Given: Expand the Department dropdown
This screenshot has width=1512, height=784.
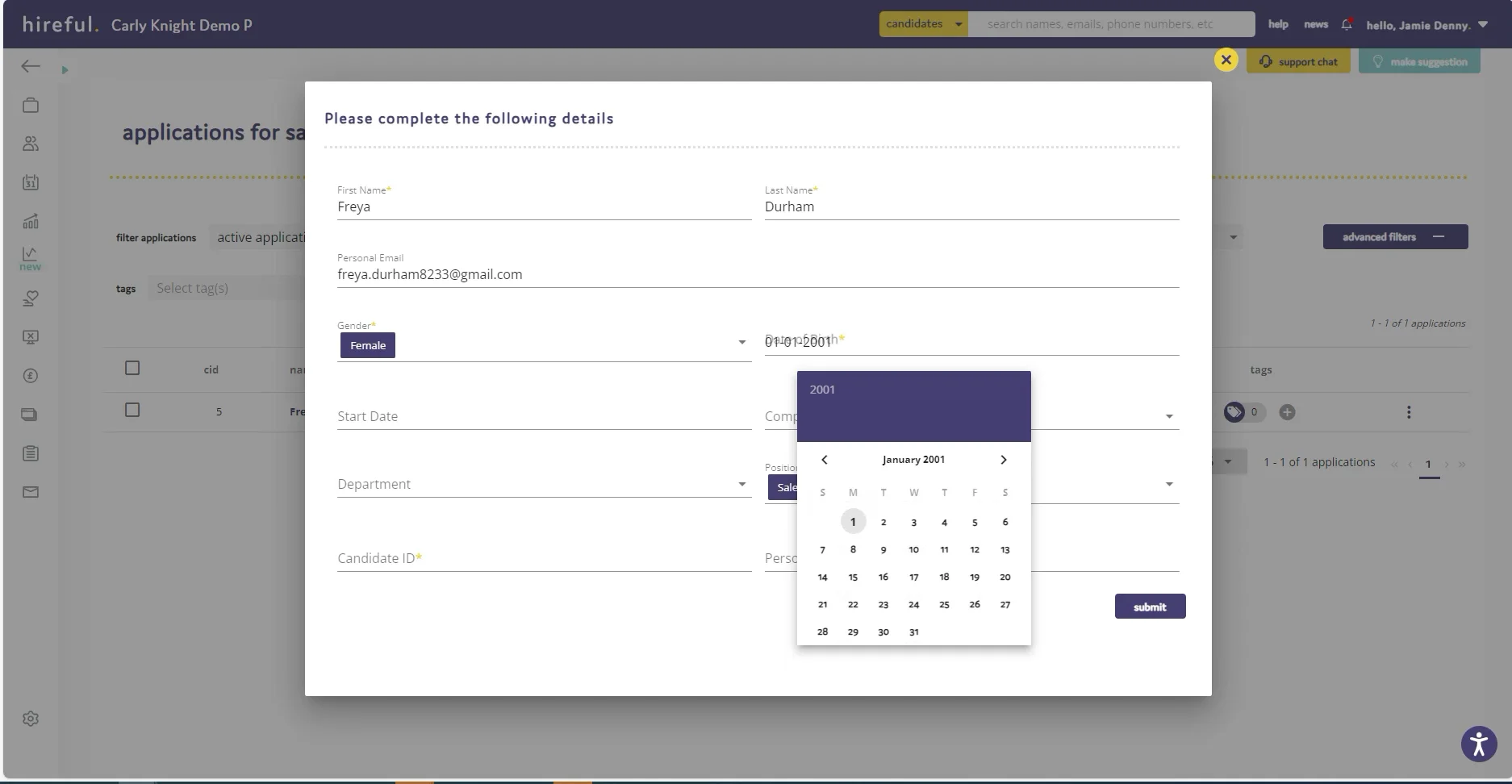Looking at the screenshot, I should (741, 484).
